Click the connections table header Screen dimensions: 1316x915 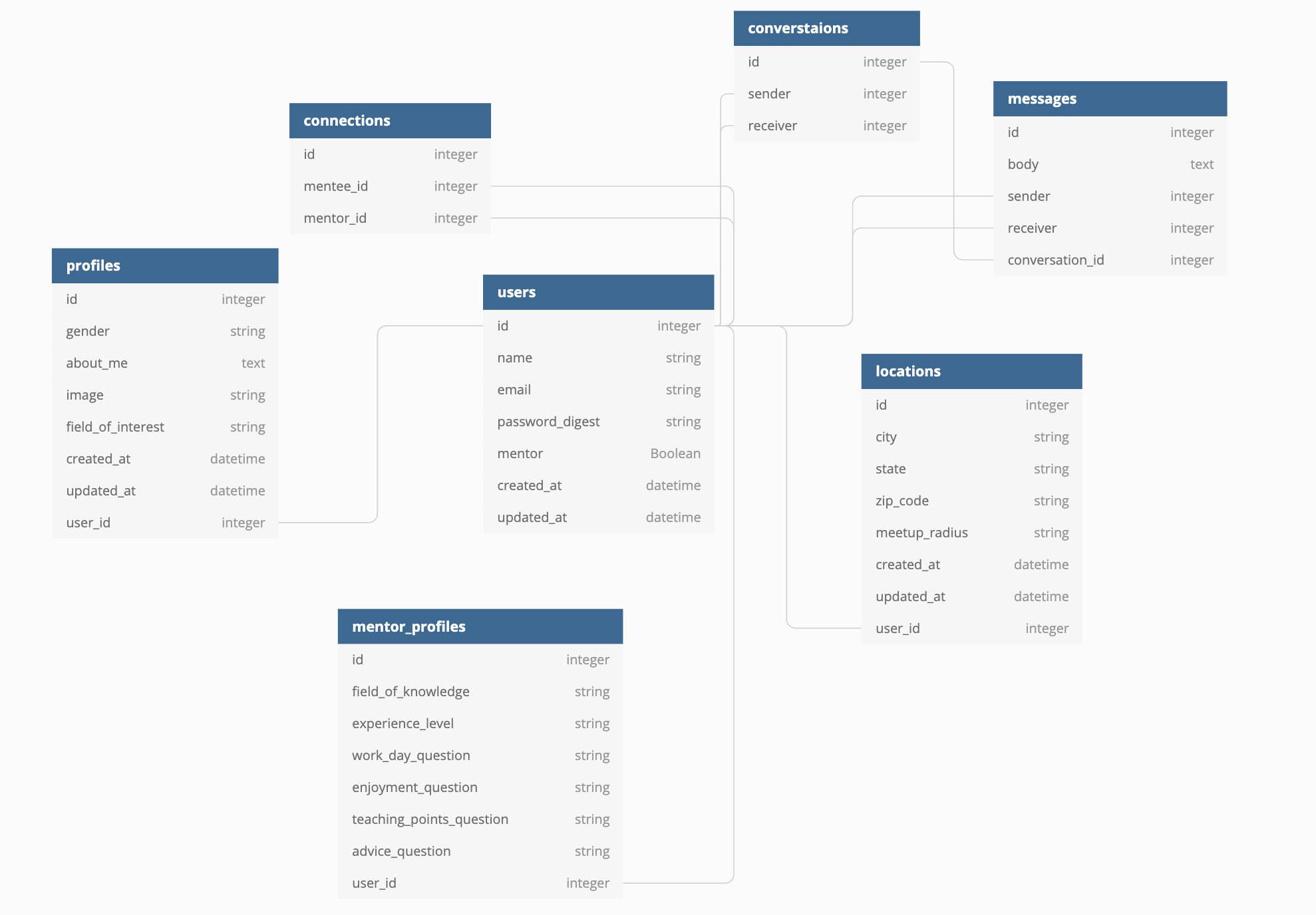(390, 121)
